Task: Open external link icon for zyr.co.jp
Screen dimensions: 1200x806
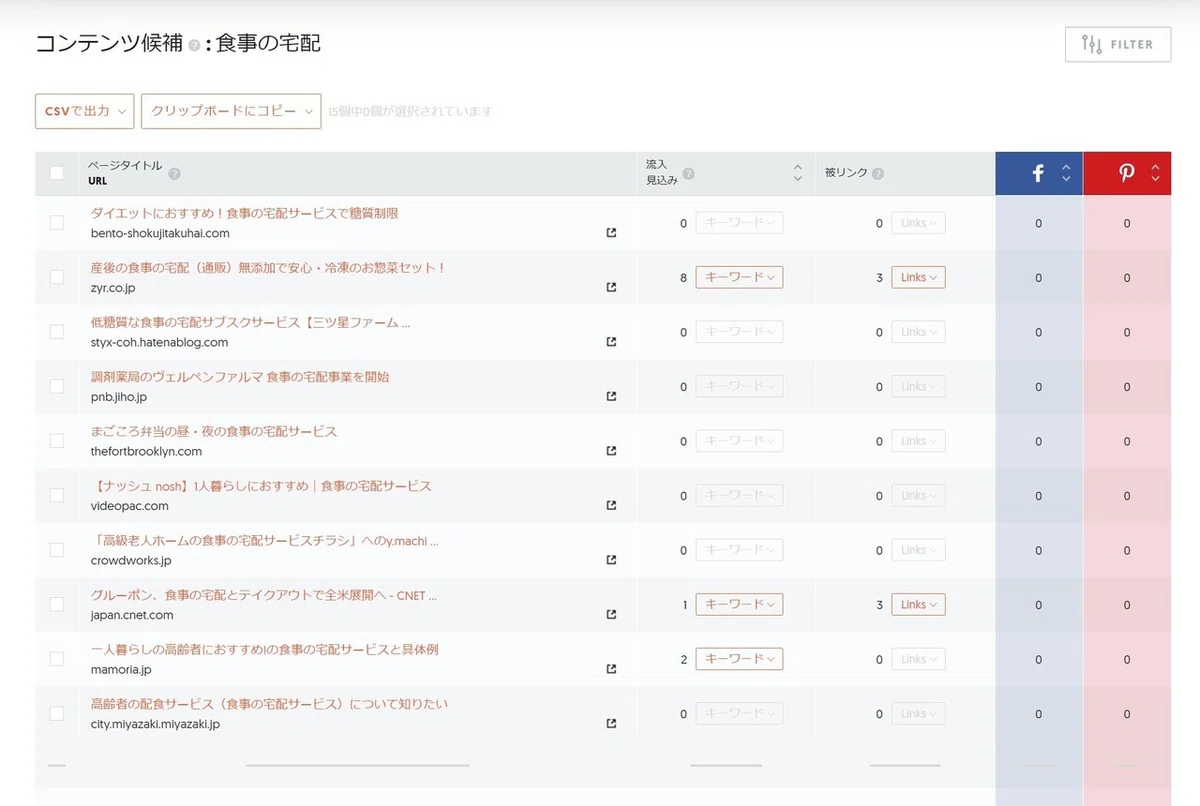Action: point(611,287)
